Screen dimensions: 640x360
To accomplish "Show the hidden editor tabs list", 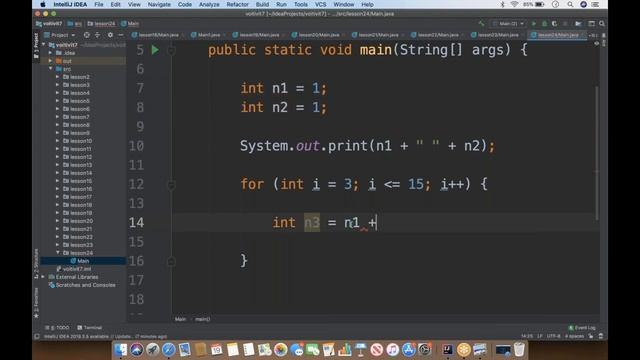I will pyautogui.click(x=593, y=35).
